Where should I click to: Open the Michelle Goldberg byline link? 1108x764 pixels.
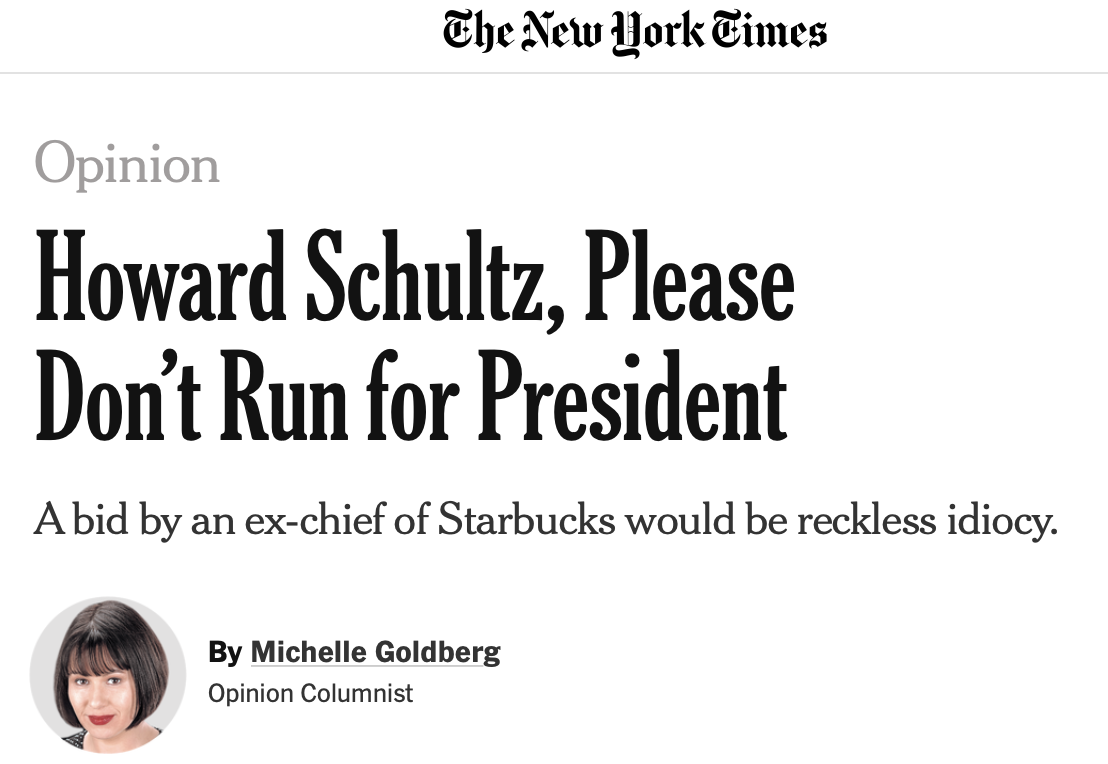pyautogui.click(x=375, y=653)
